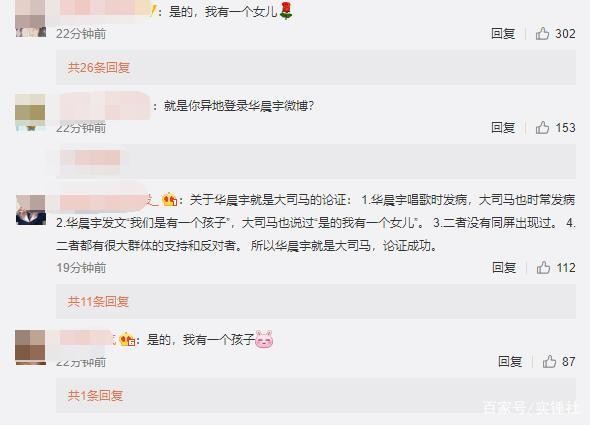
Task: Reply to the 大司马论证 comment
Action: click(504, 268)
